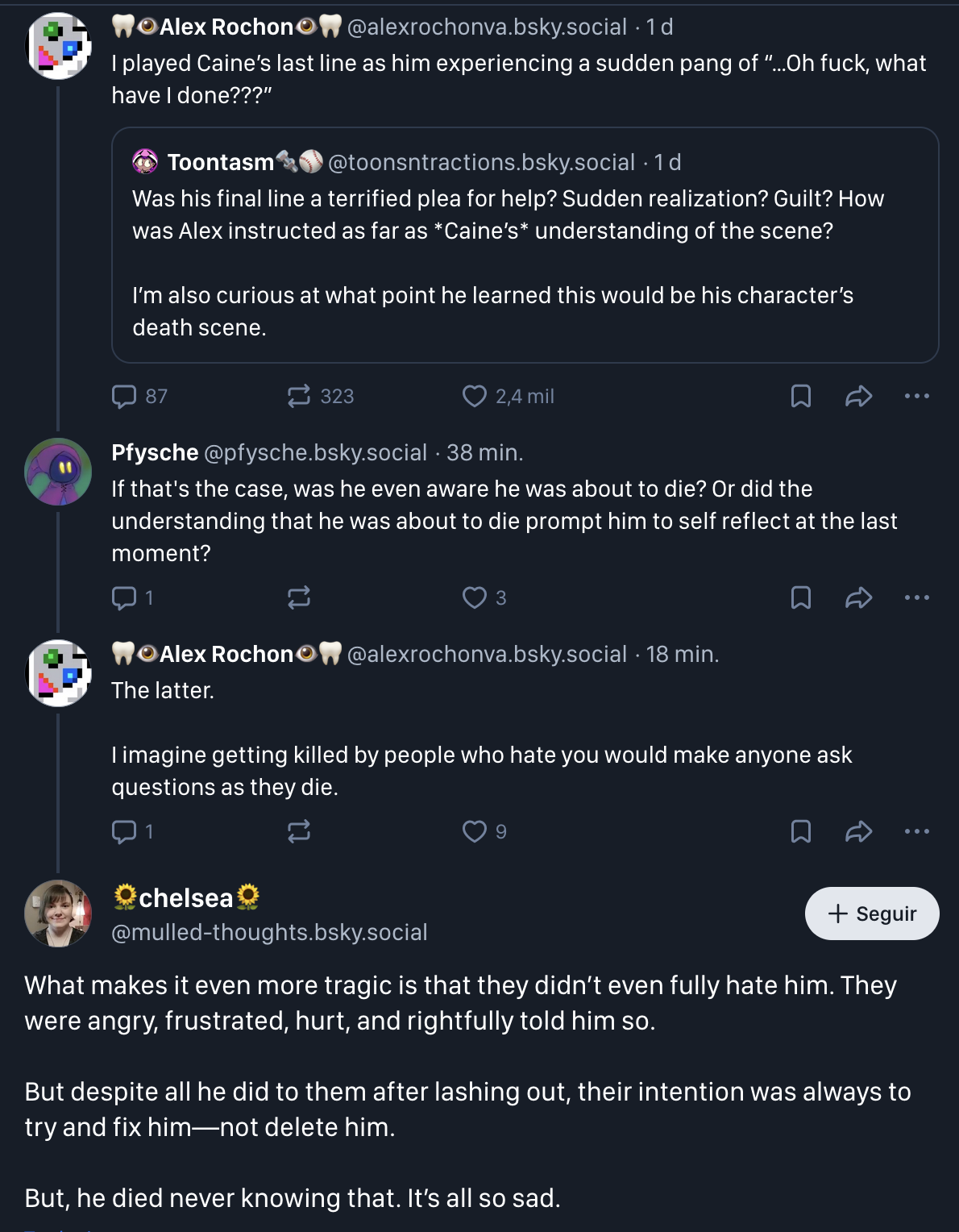Click the Seguir follow button for chelsea
Screen dimensions: 959x1232
[872, 914]
